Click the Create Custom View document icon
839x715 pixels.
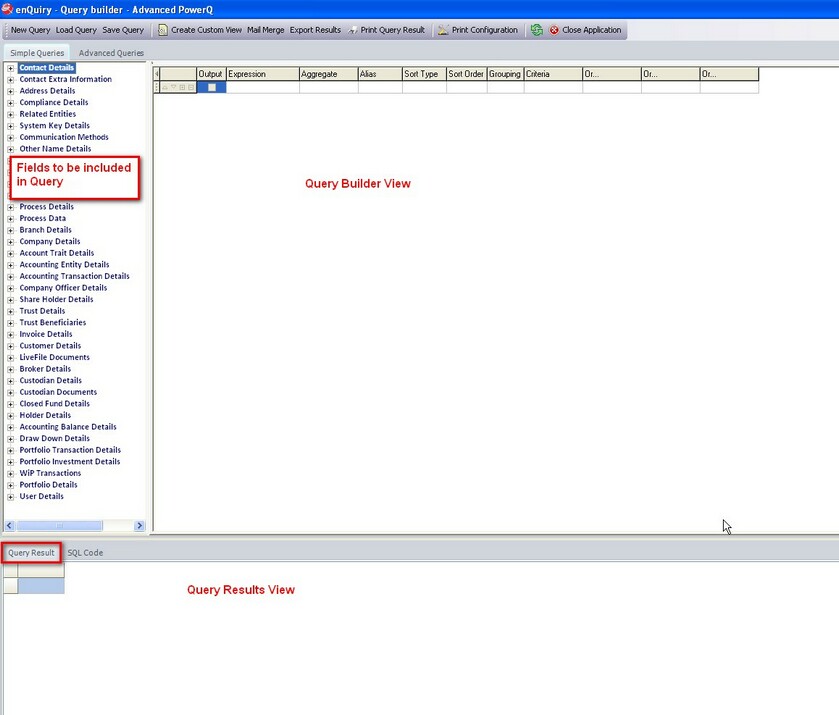163,30
